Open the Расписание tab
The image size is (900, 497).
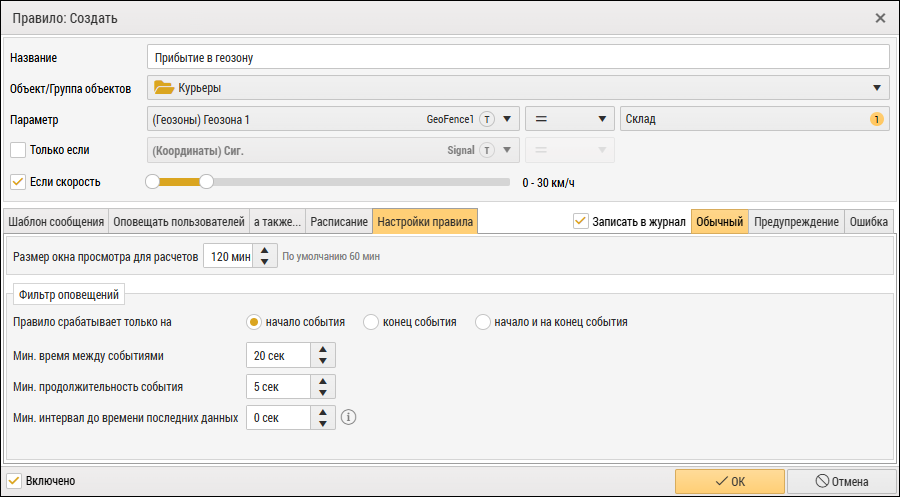(x=339, y=221)
